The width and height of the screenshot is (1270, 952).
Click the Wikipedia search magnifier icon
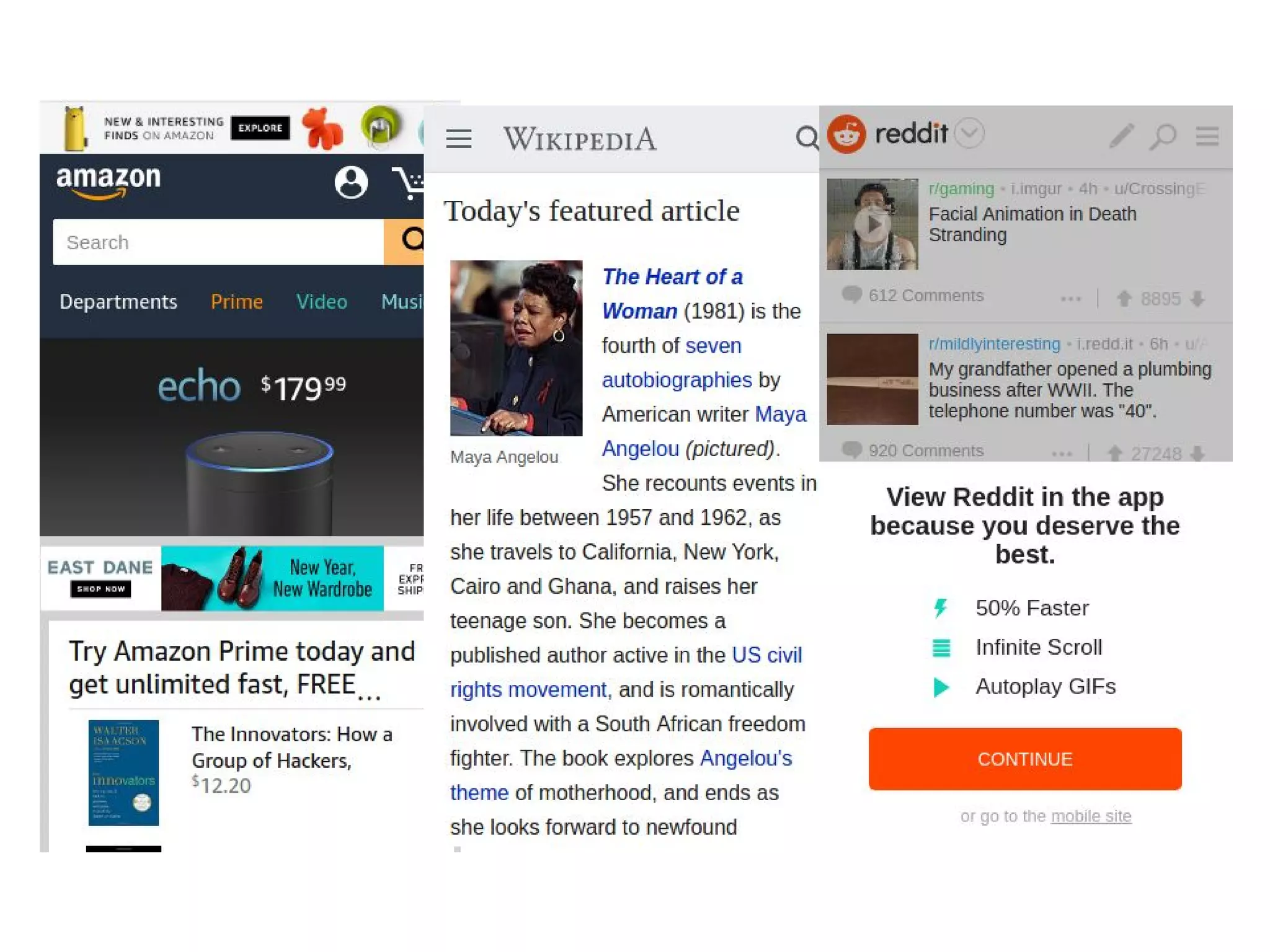tap(807, 138)
